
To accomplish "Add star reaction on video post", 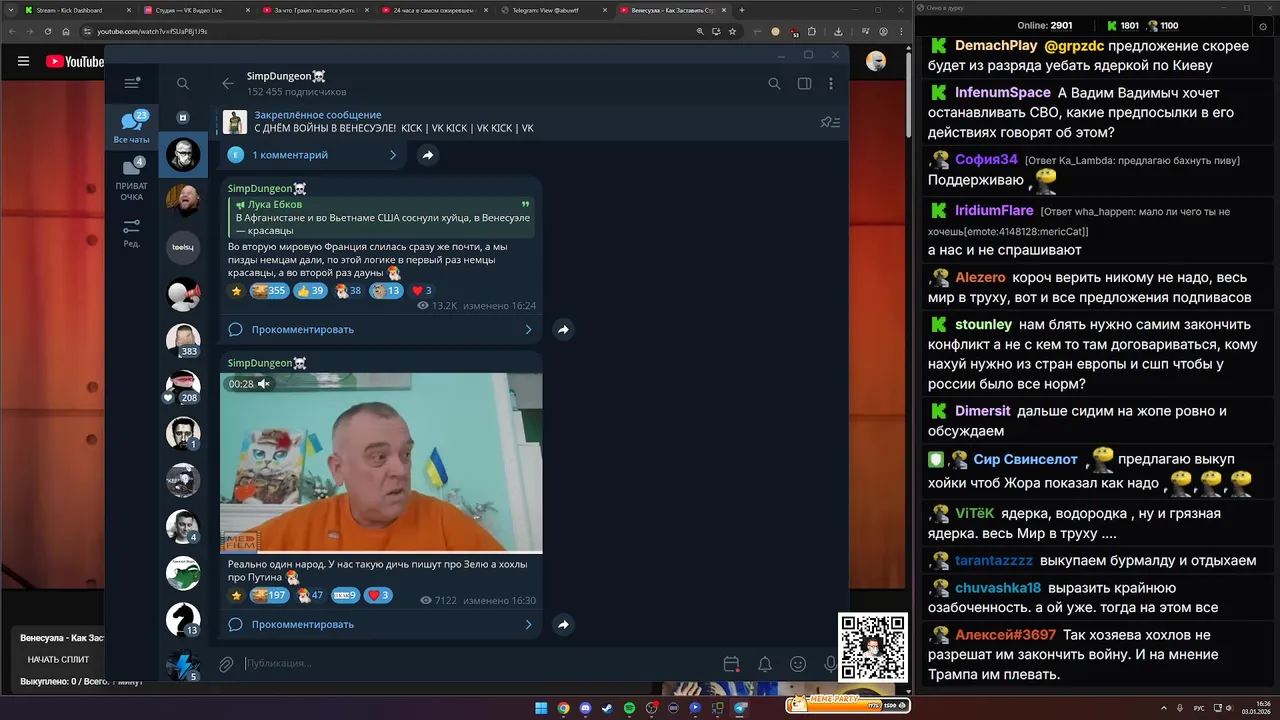I will [x=236, y=595].
